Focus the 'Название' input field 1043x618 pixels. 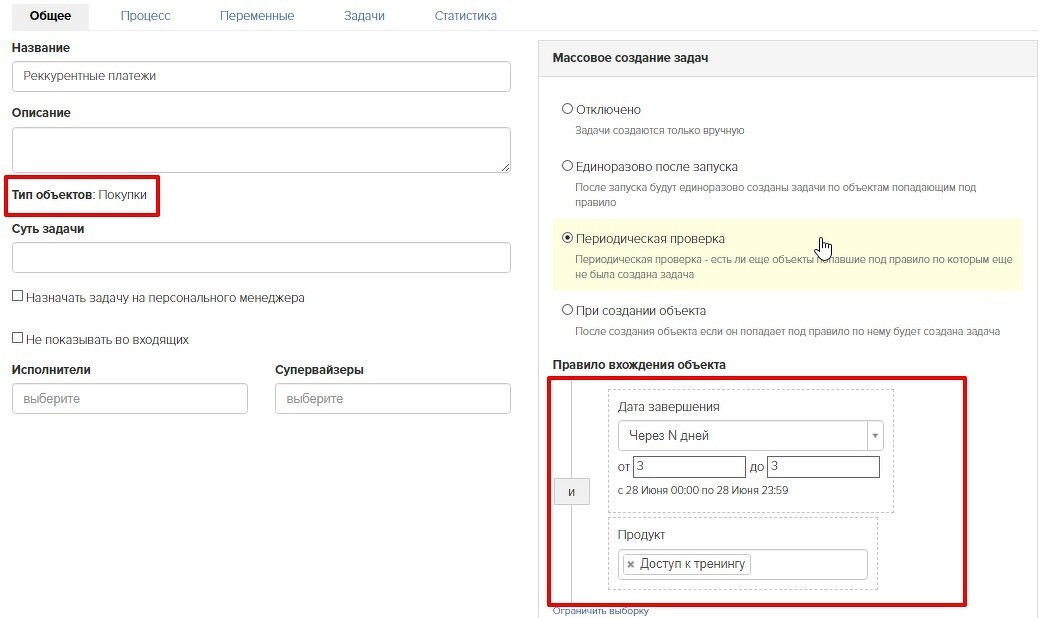[x=261, y=77]
